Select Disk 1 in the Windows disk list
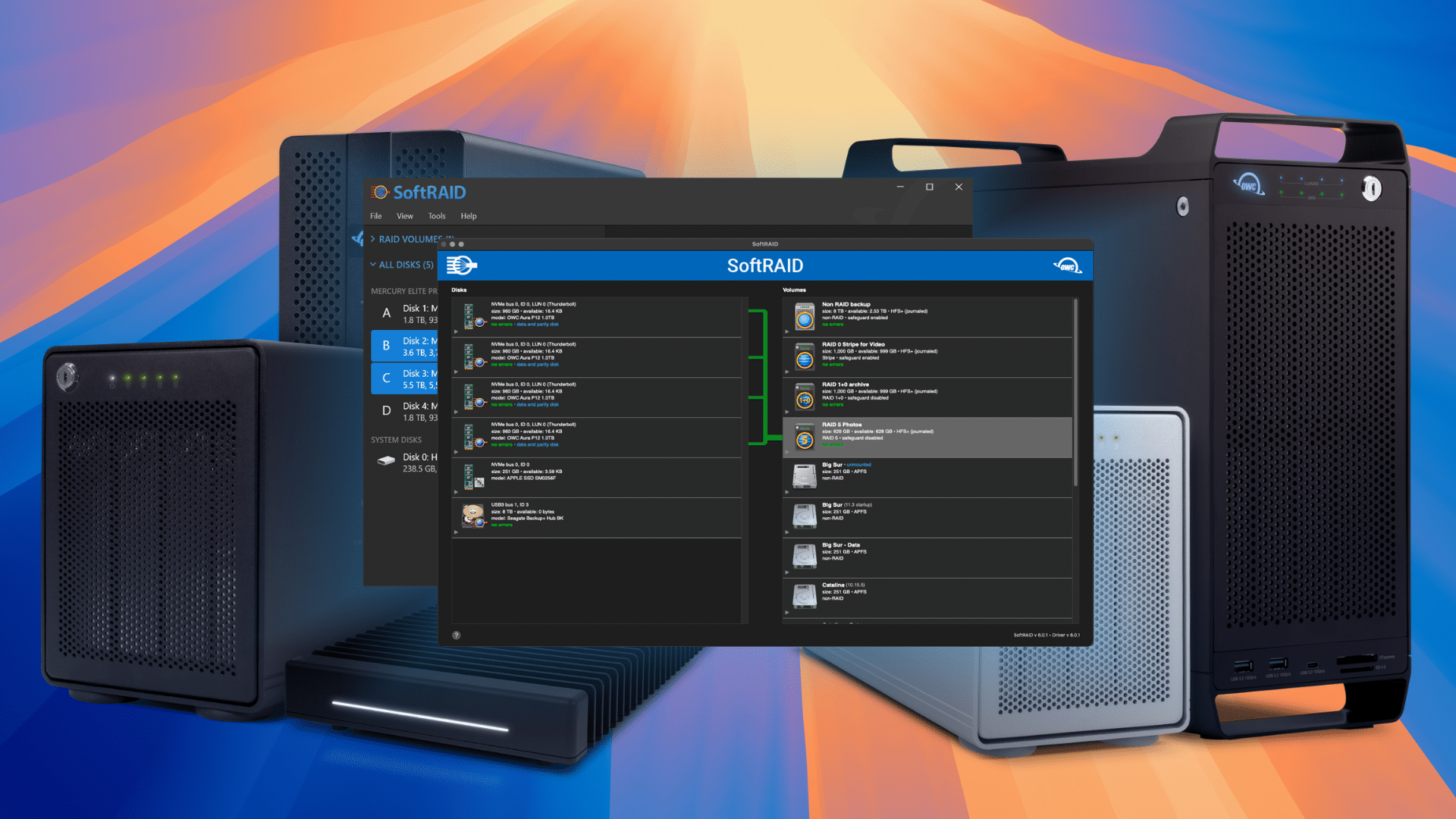This screenshot has height=819, width=1456. click(x=404, y=314)
